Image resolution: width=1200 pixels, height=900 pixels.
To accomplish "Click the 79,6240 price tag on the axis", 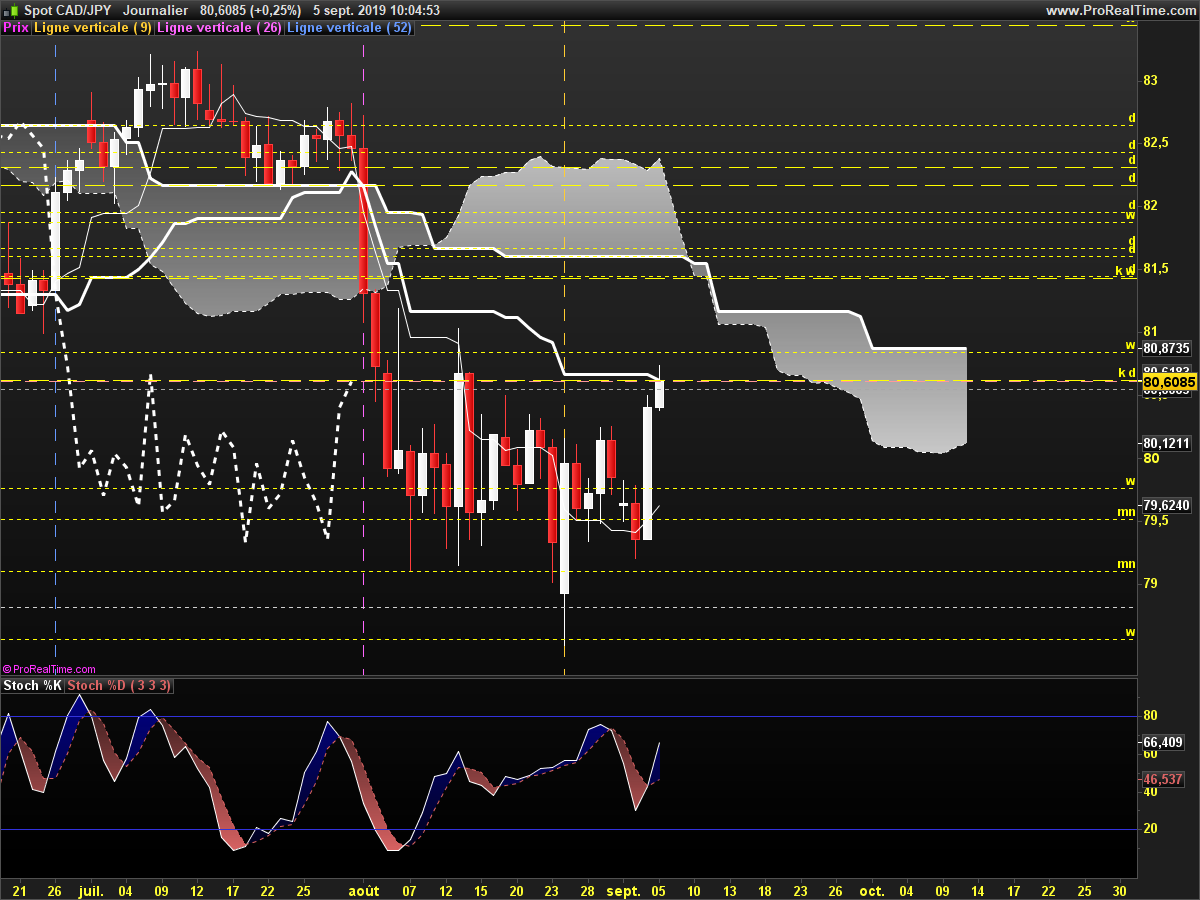I will point(1166,506).
